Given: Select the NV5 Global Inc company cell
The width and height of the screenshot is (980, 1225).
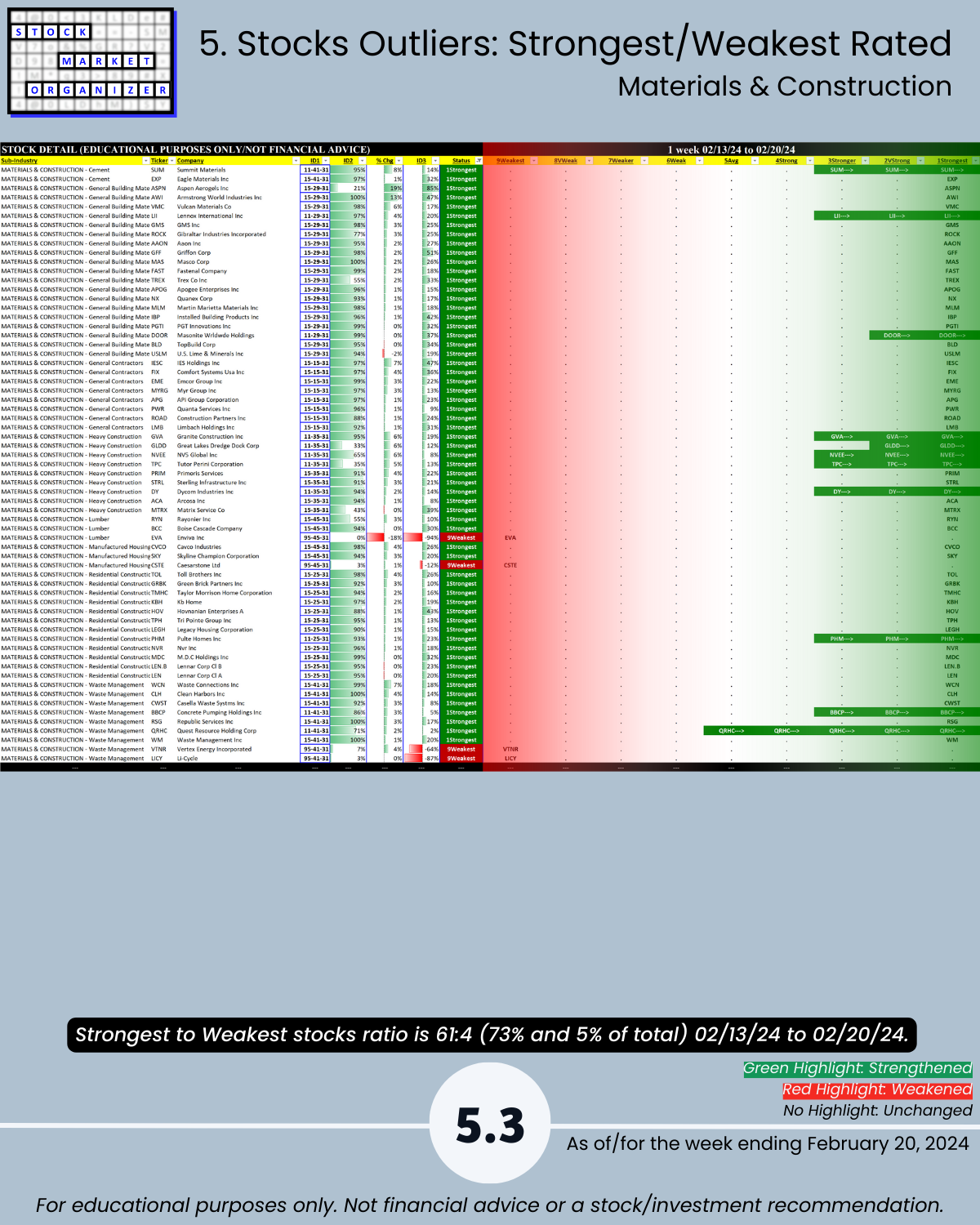Looking at the screenshot, I should point(238,455).
